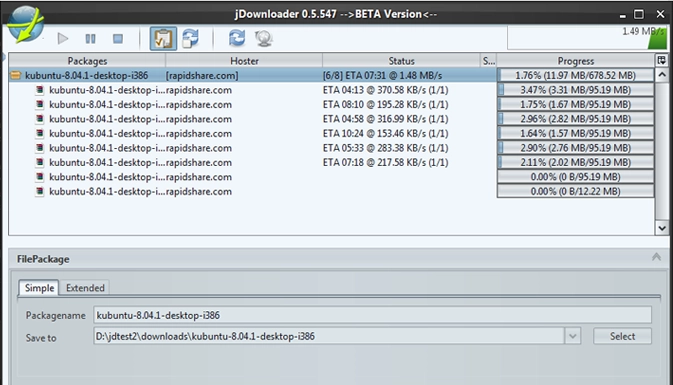Click the FilePackage panel title
Screen dimensions: 673x385
coord(43,259)
